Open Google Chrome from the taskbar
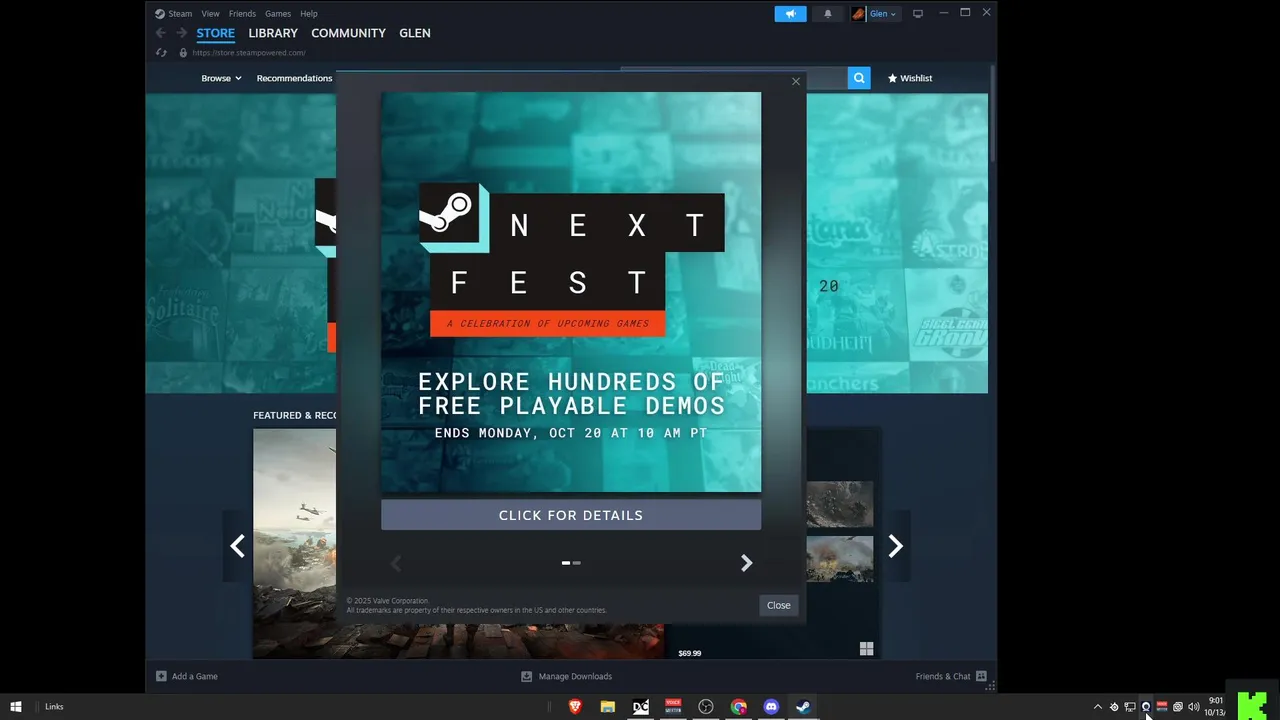1280x720 pixels. (739, 707)
